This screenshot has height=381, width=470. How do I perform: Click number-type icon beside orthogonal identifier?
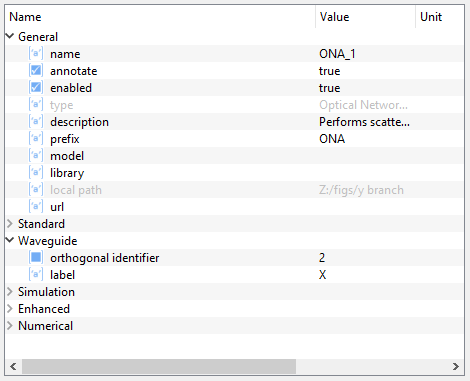(x=36, y=258)
